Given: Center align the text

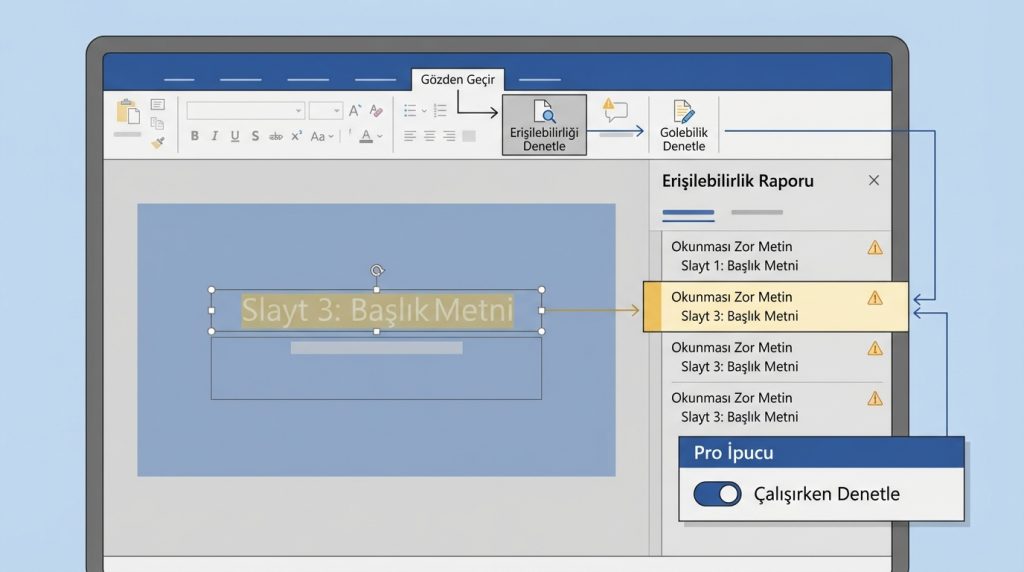Looking at the screenshot, I should click(430, 136).
